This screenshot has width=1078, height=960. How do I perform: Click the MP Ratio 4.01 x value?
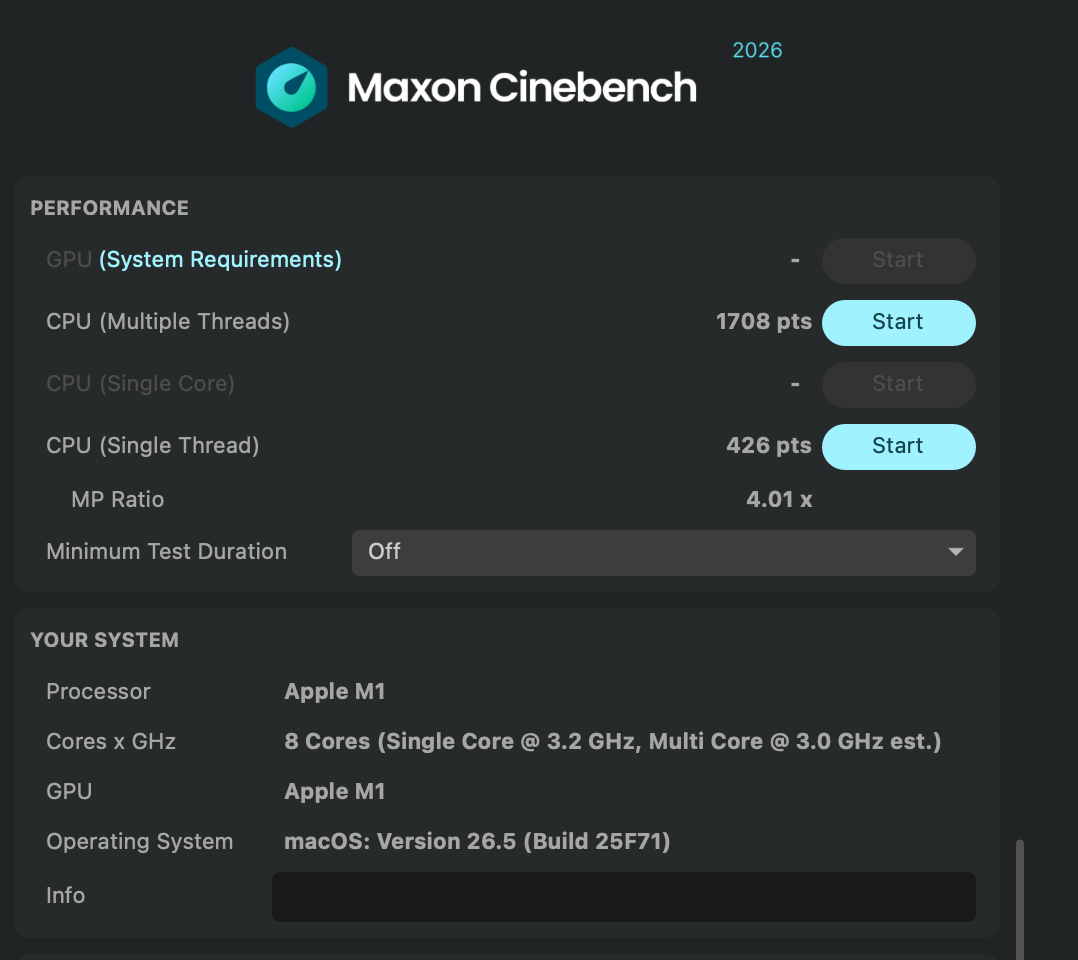(x=779, y=499)
